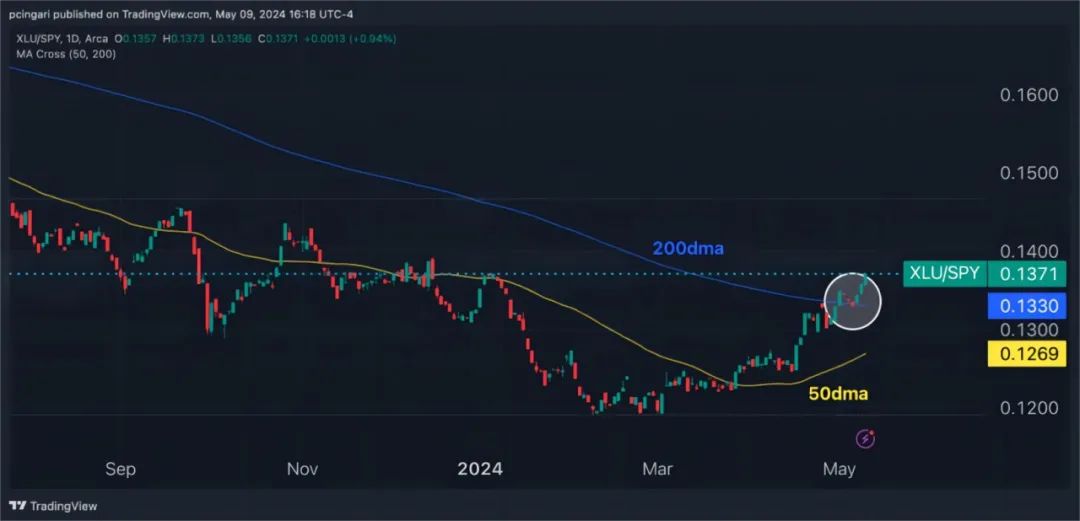Click the 0.1300 price axis label
1080x521 pixels.
click(1029, 329)
